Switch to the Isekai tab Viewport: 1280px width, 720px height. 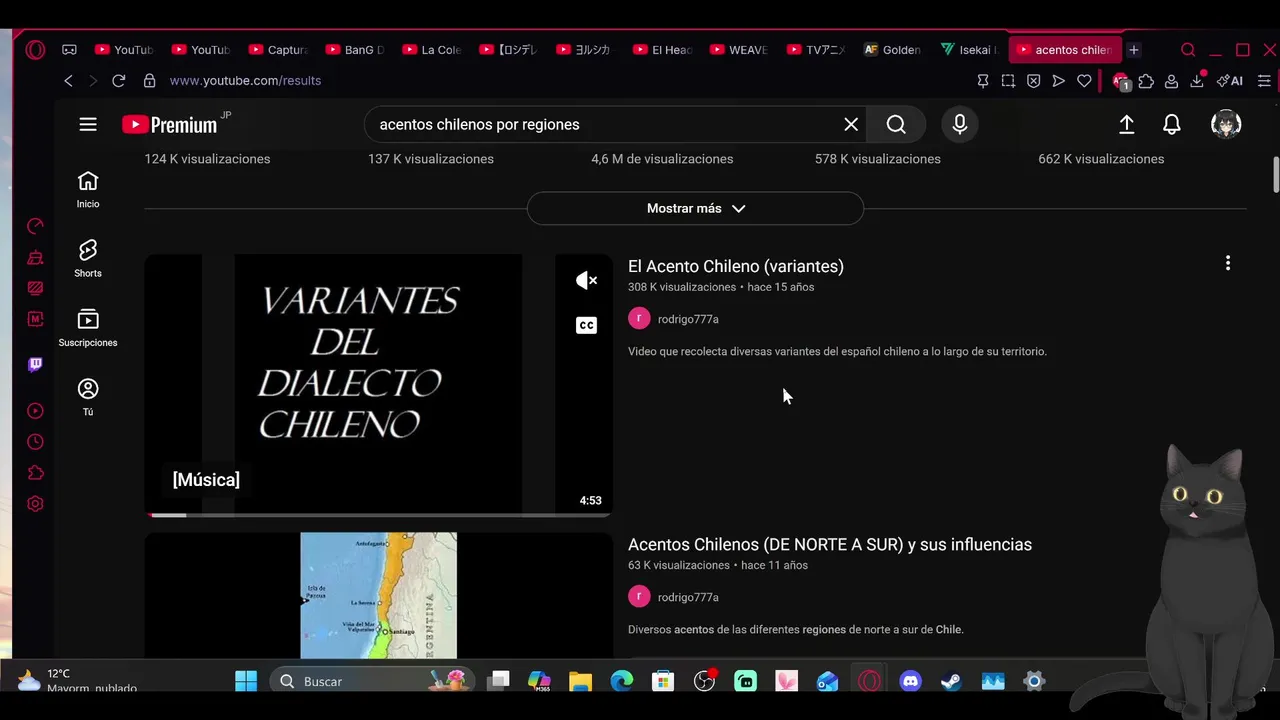pyautogui.click(x=971, y=50)
